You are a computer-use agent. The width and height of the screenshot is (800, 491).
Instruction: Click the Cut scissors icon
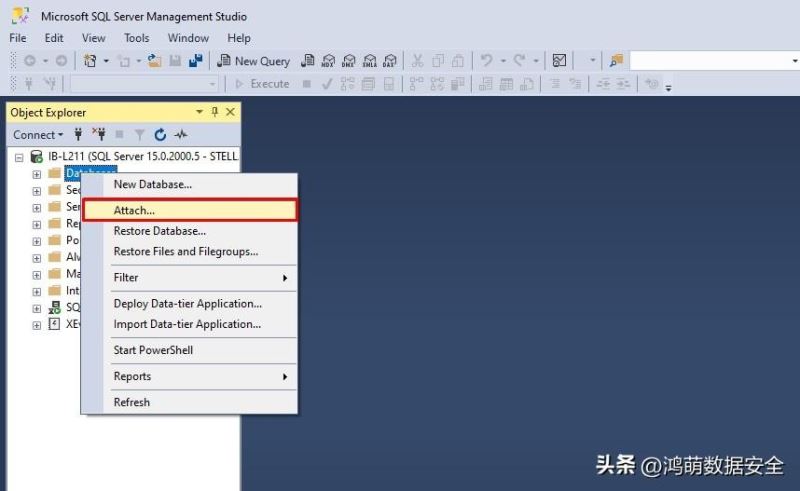pyautogui.click(x=418, y=61)
